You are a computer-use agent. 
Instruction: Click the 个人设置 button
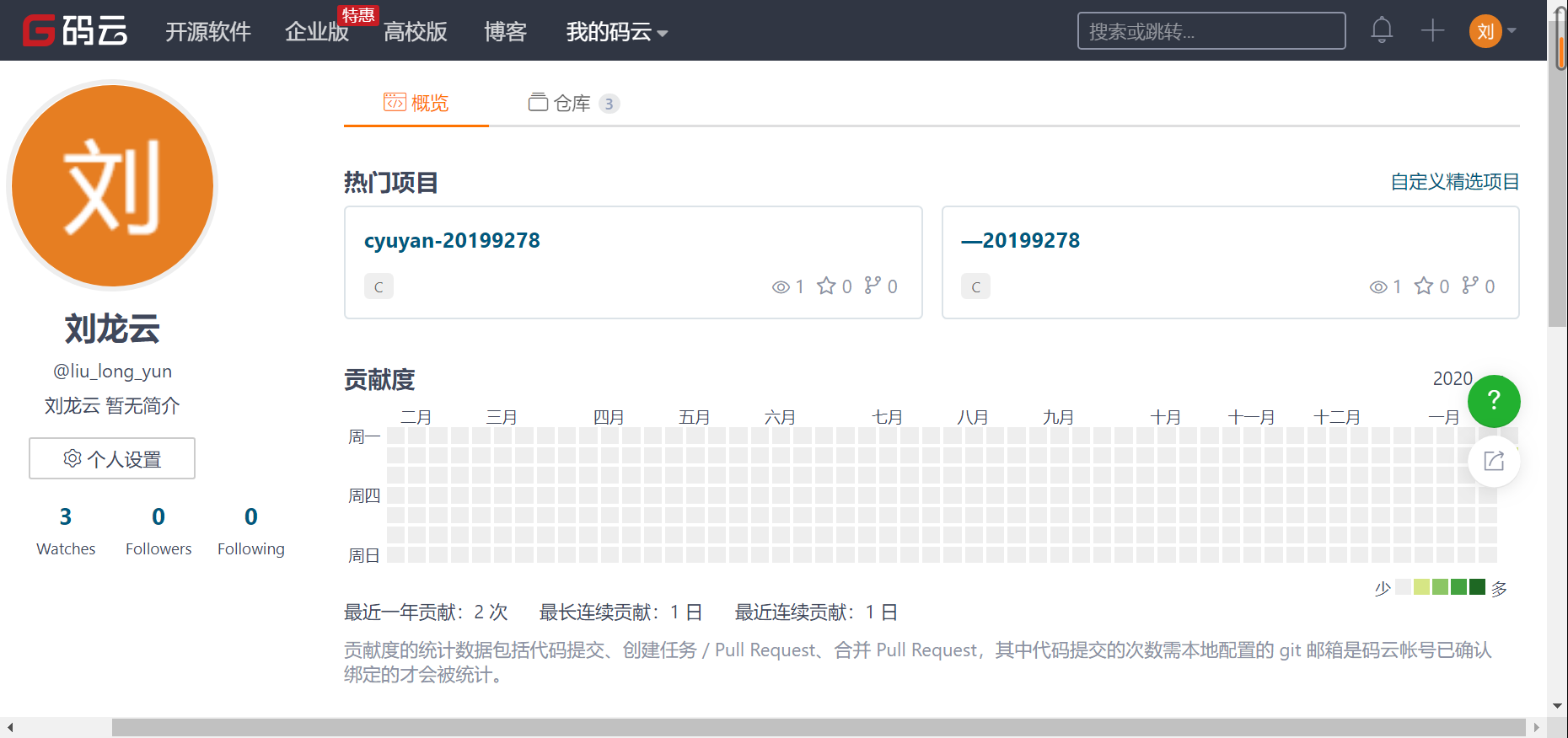(112, 458)
